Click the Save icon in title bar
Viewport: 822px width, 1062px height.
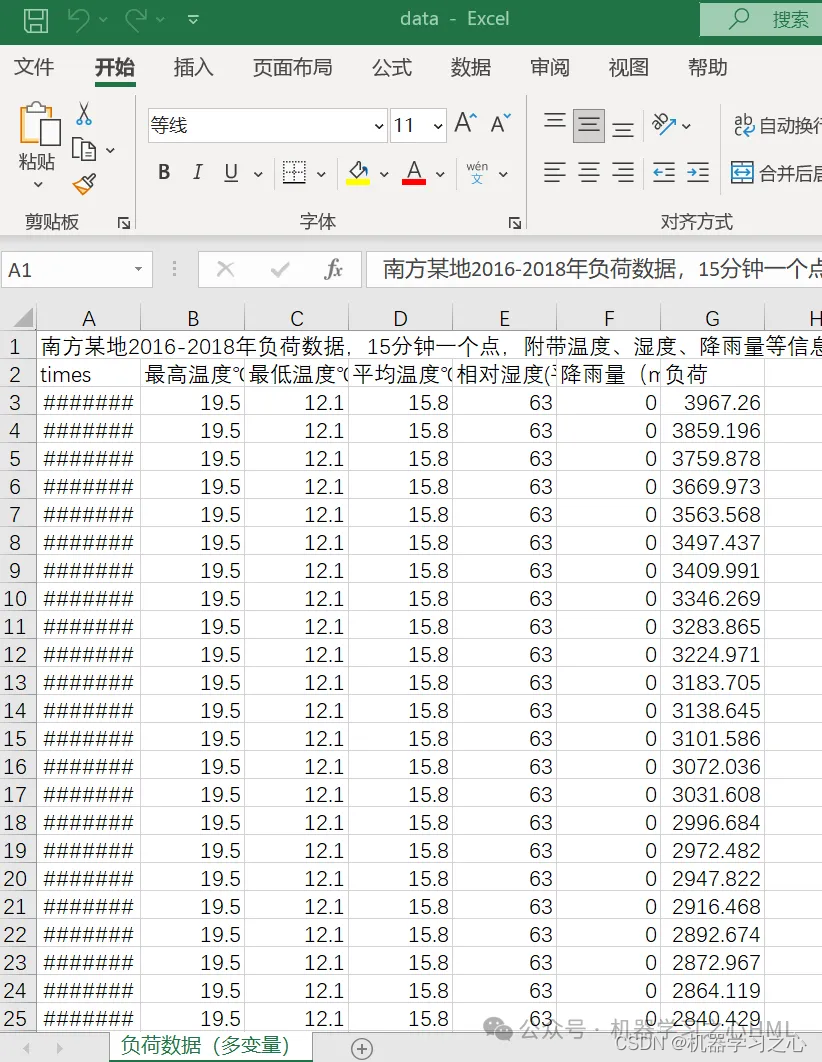point(35,20)
